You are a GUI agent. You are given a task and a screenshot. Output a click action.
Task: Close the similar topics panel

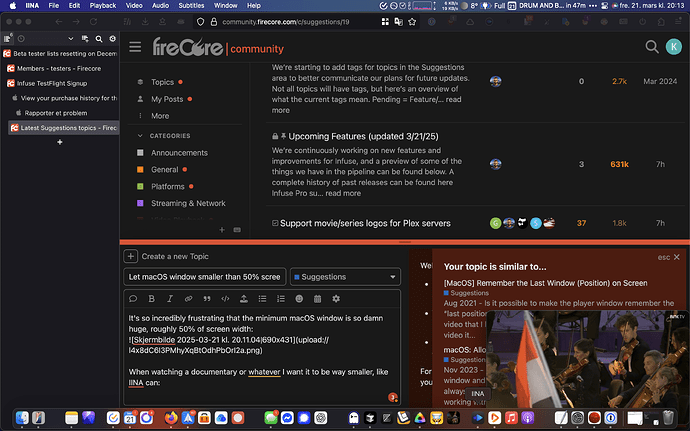point(676,257)
